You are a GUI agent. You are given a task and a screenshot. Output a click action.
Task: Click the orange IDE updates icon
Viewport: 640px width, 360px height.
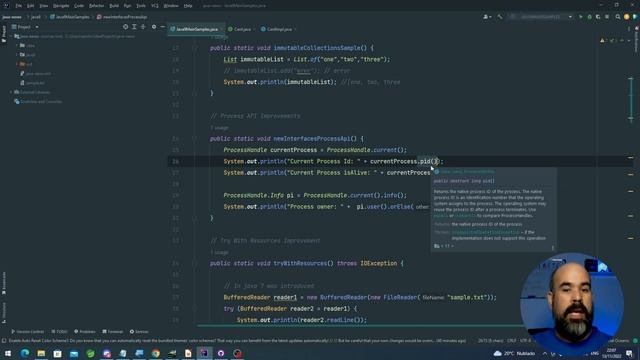click(x=627, y=17)
